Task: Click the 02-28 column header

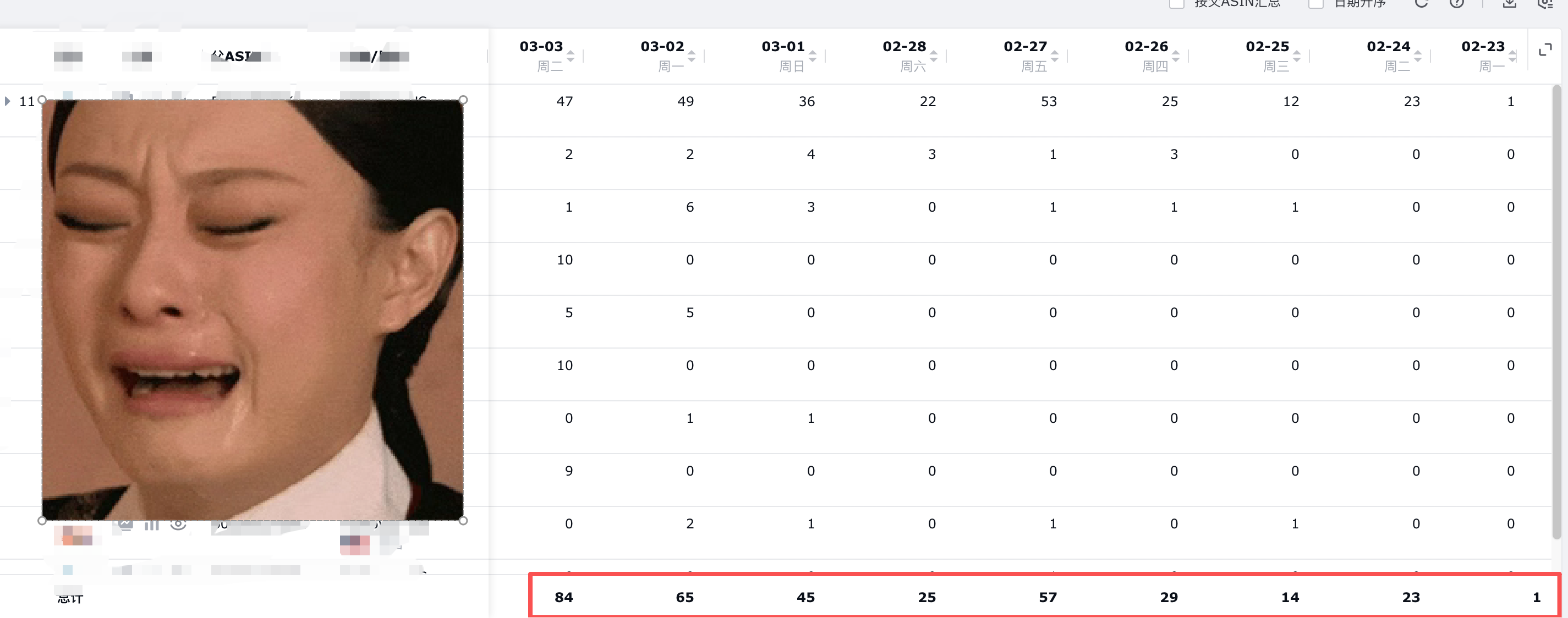Action: click(904, 47)
